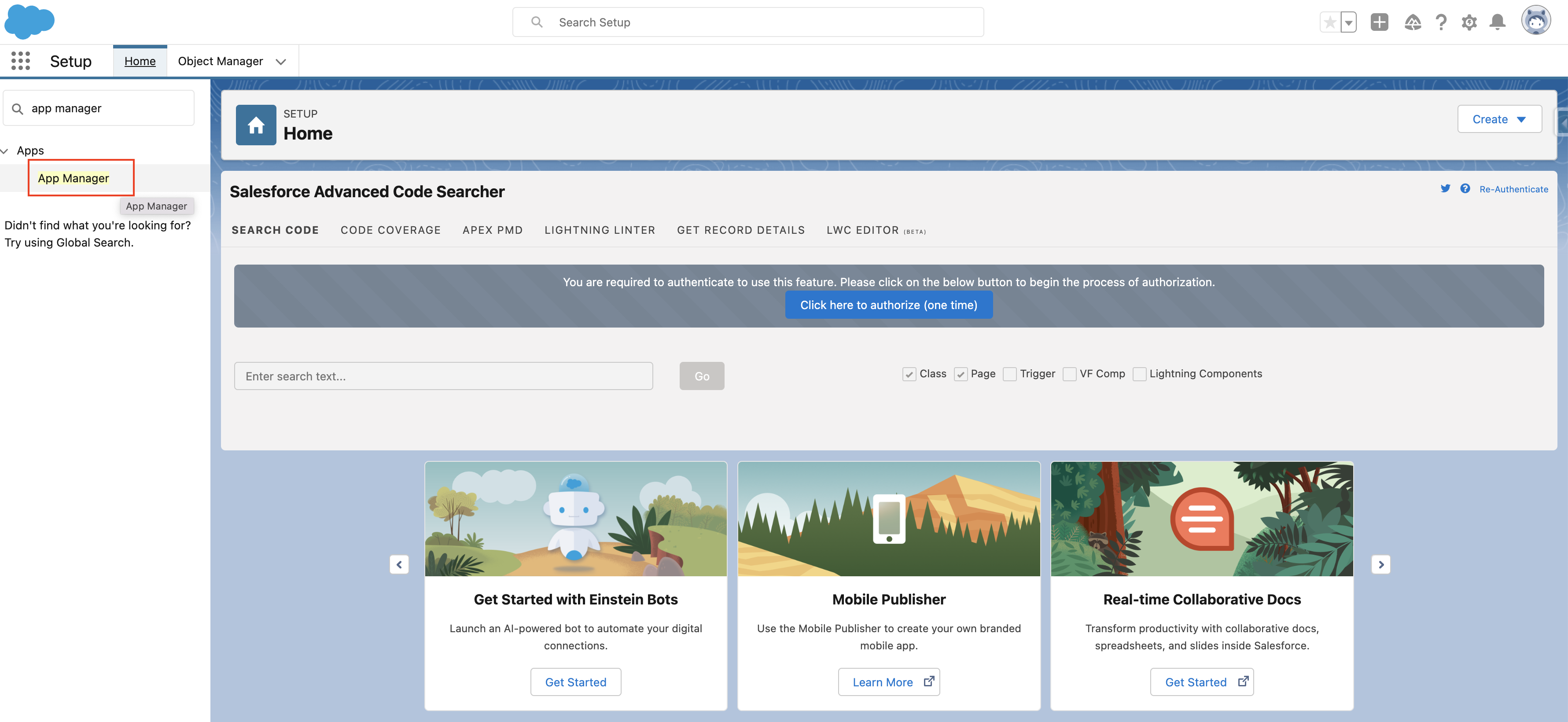Enable the Trigger checkbox
Screen dimensions: 1568x722
1009,374
